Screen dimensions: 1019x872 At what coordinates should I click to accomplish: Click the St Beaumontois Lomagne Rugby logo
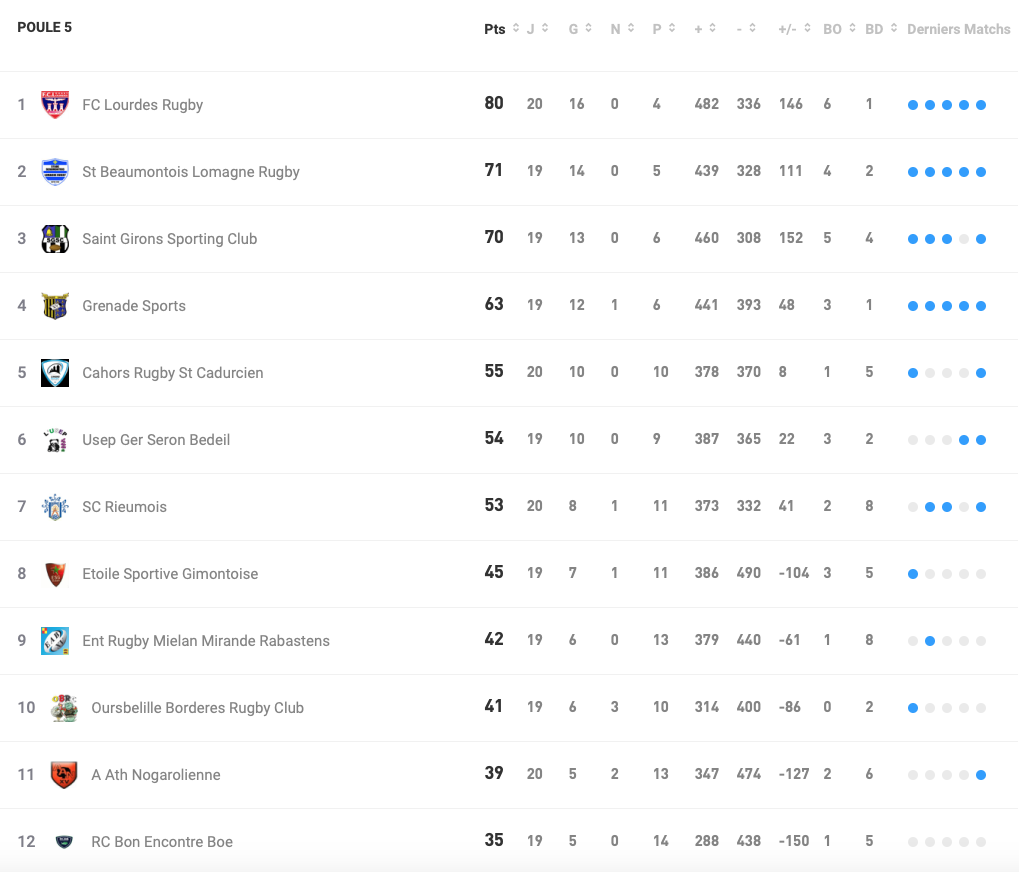point(55,172)
